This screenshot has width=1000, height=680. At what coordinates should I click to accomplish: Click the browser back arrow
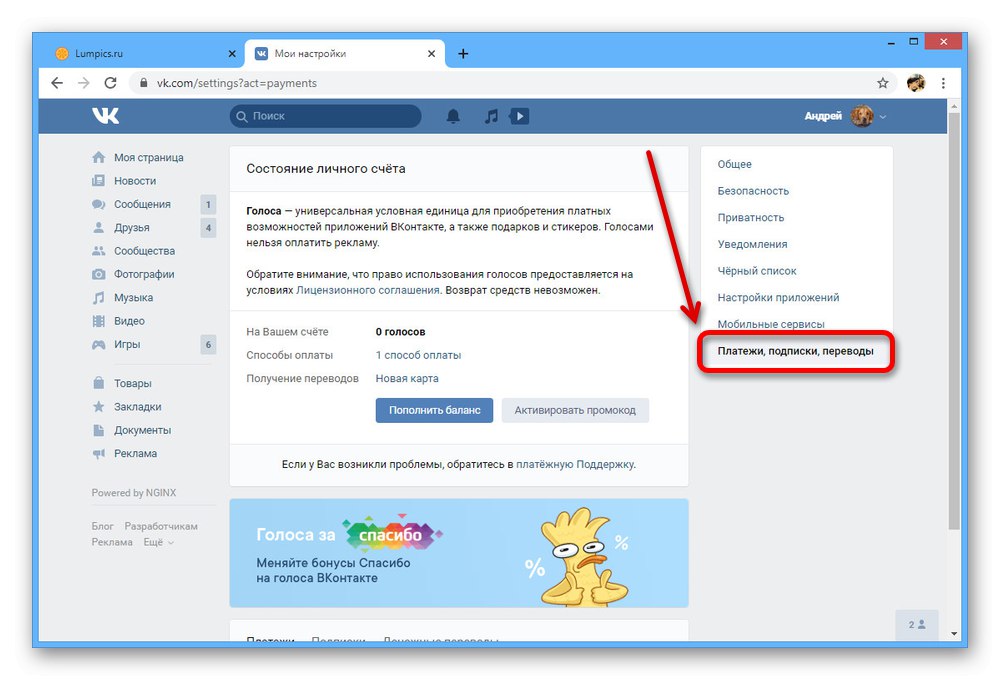[57, 83]
